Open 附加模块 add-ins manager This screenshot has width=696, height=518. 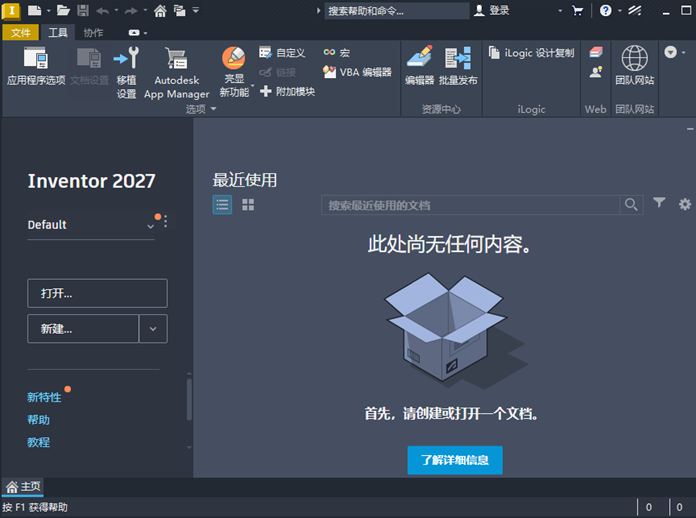[287, 91]
